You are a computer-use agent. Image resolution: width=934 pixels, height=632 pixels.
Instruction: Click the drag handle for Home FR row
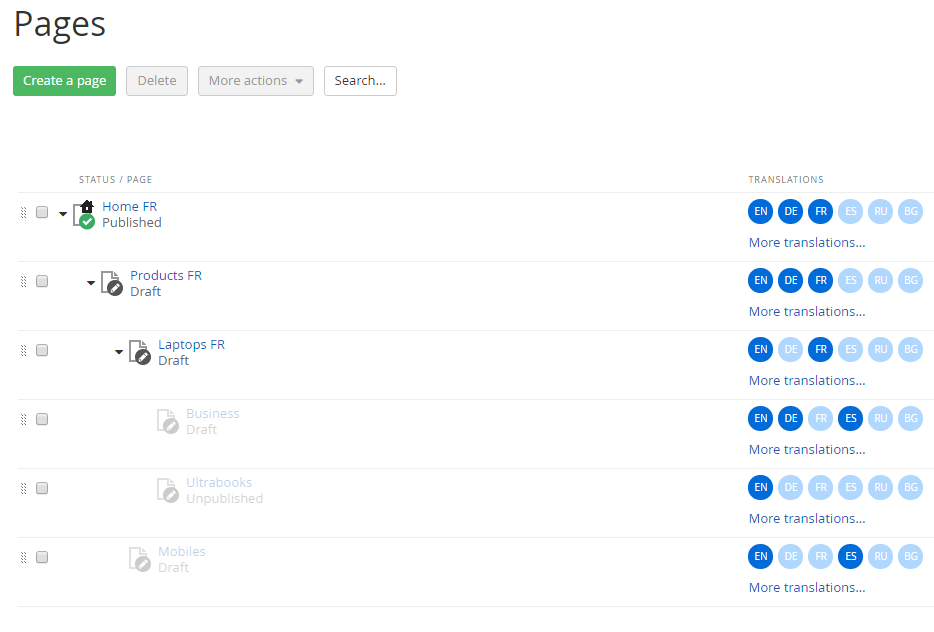click(24, 212)
